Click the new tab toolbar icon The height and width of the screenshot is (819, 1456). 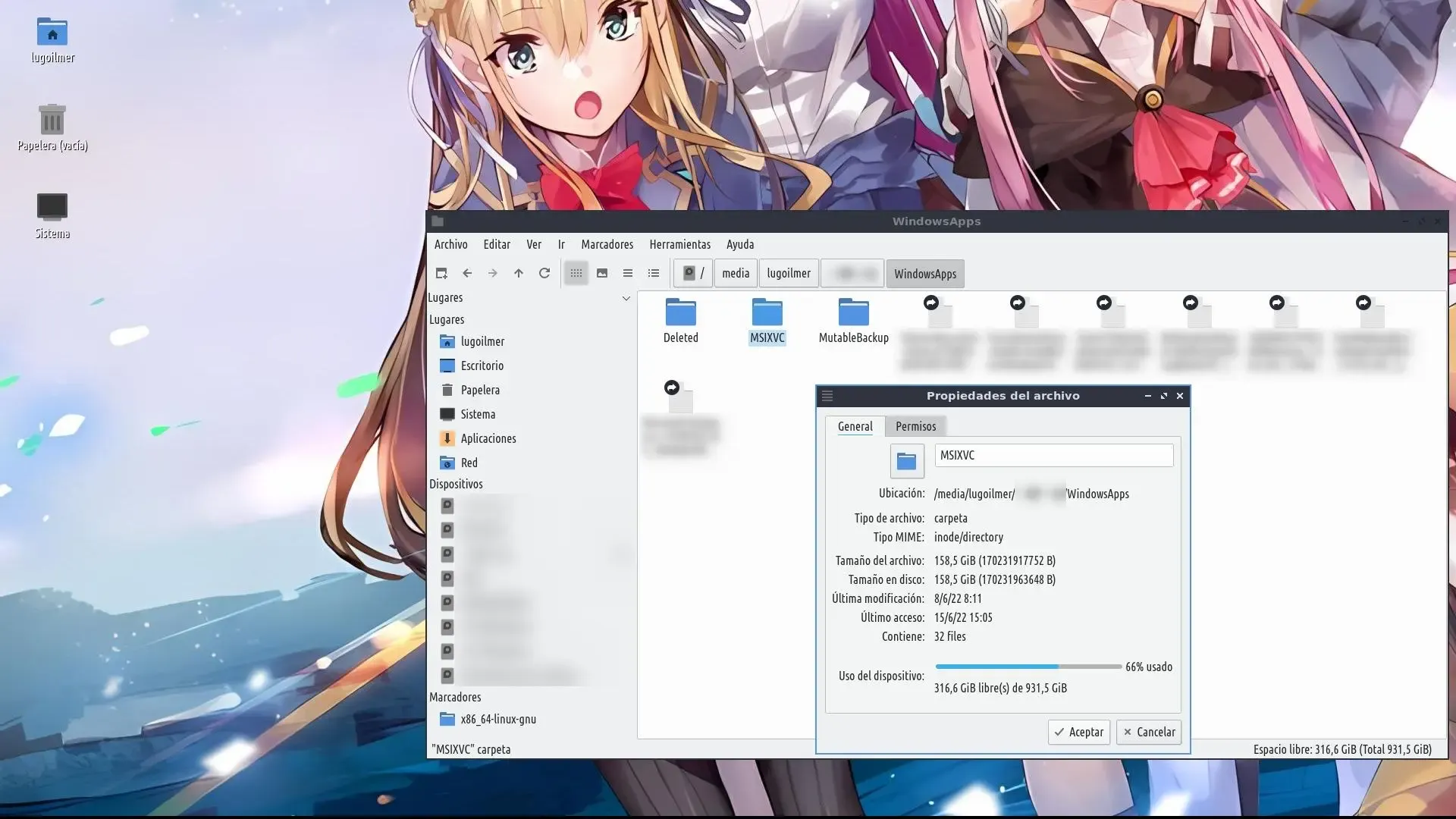(441, 274)
